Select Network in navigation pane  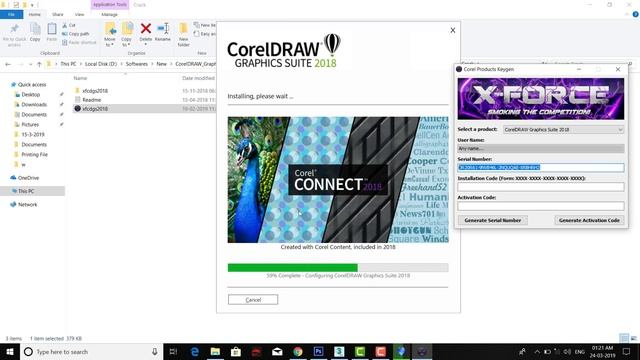click(x=27, y=204)
